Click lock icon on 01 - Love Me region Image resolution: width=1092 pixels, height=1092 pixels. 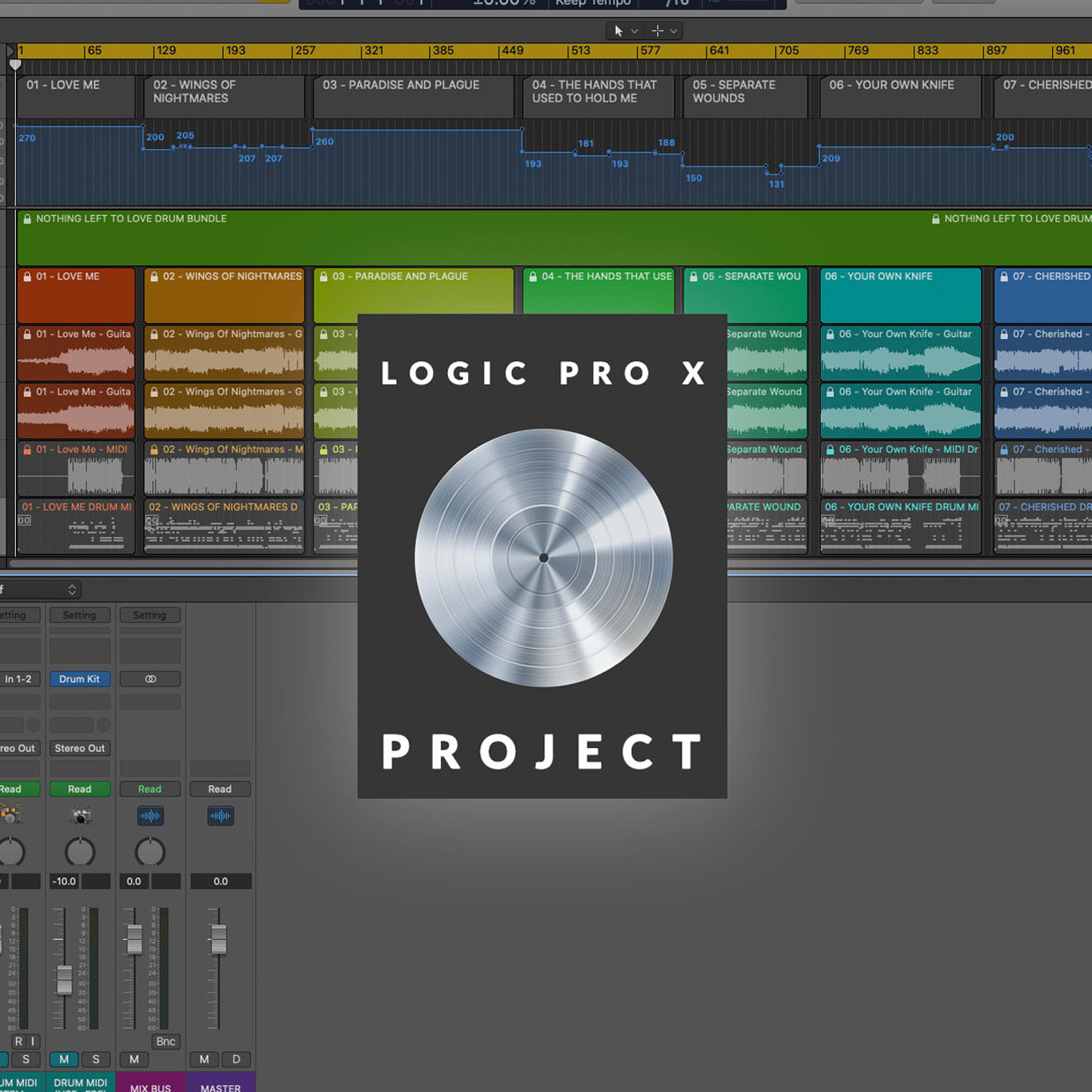(27, 277)
